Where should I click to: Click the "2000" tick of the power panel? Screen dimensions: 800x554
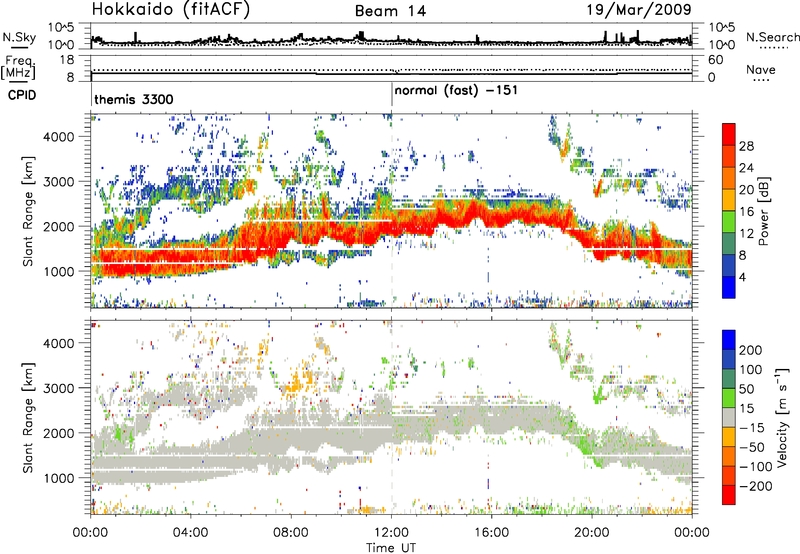[59, 227]
